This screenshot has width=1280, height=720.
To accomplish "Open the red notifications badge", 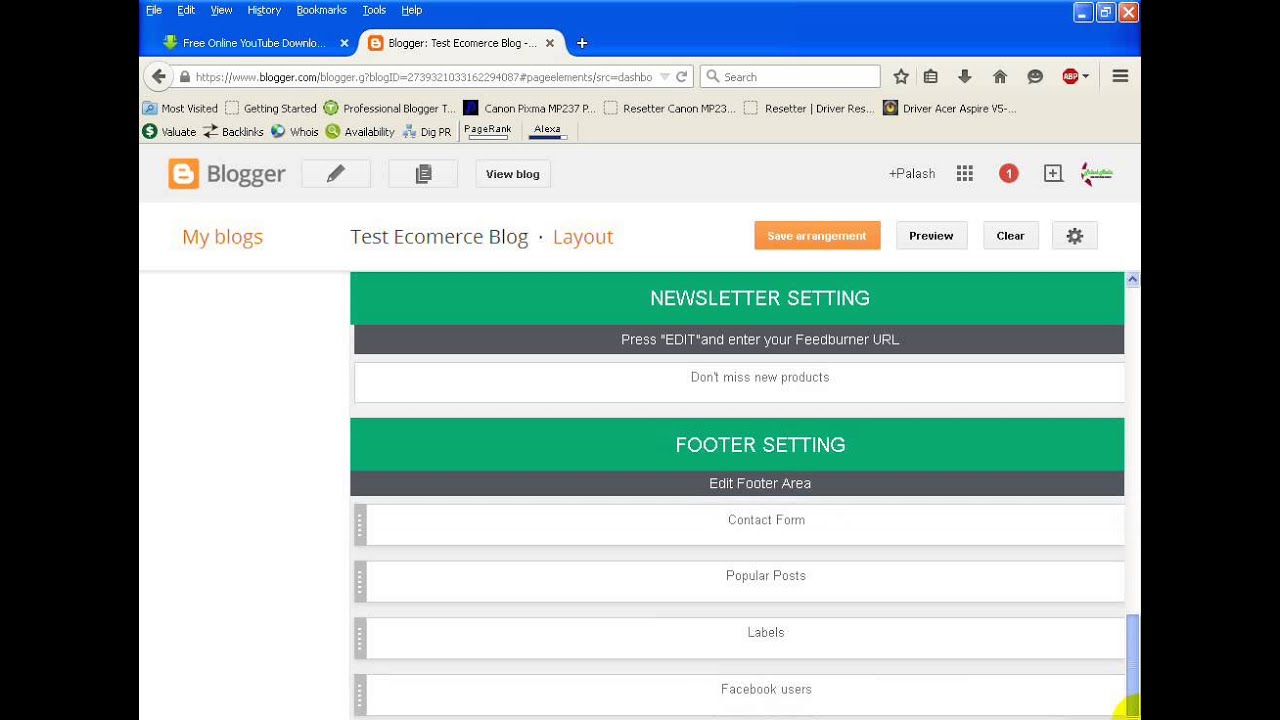I will tap(1009, 174).
